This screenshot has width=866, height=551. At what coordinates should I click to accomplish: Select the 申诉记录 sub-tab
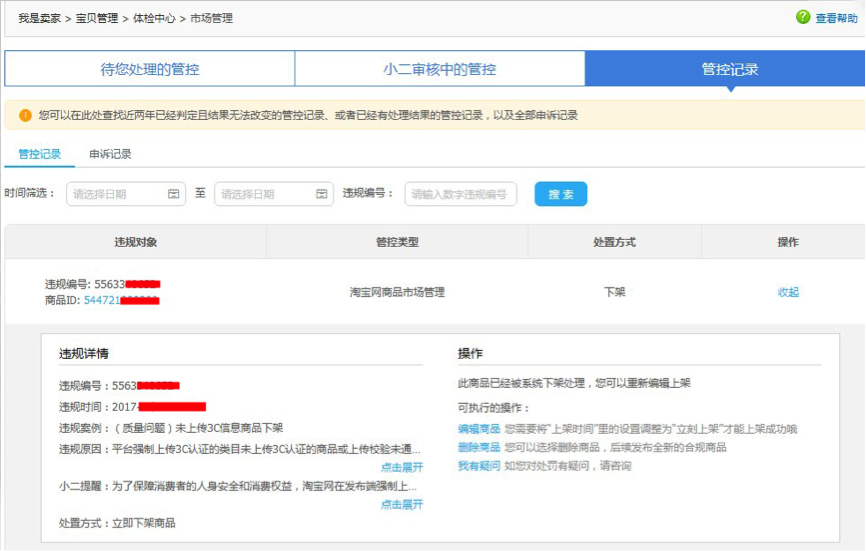click(x=110, y=154)
